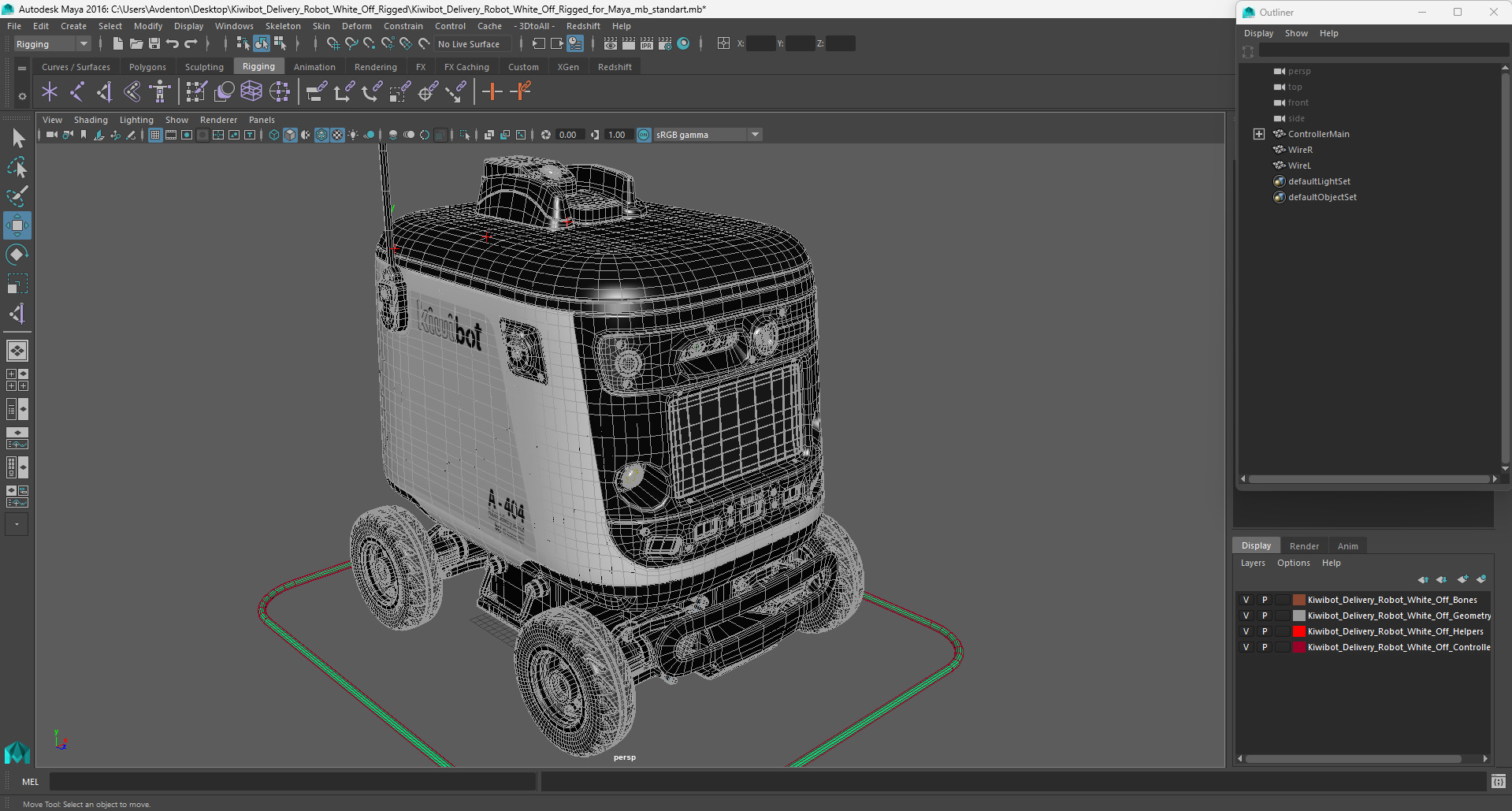This screenshot has width=1512, height=811.
Task: Open the Skeleton menu
Action: [x=283, y=26]
